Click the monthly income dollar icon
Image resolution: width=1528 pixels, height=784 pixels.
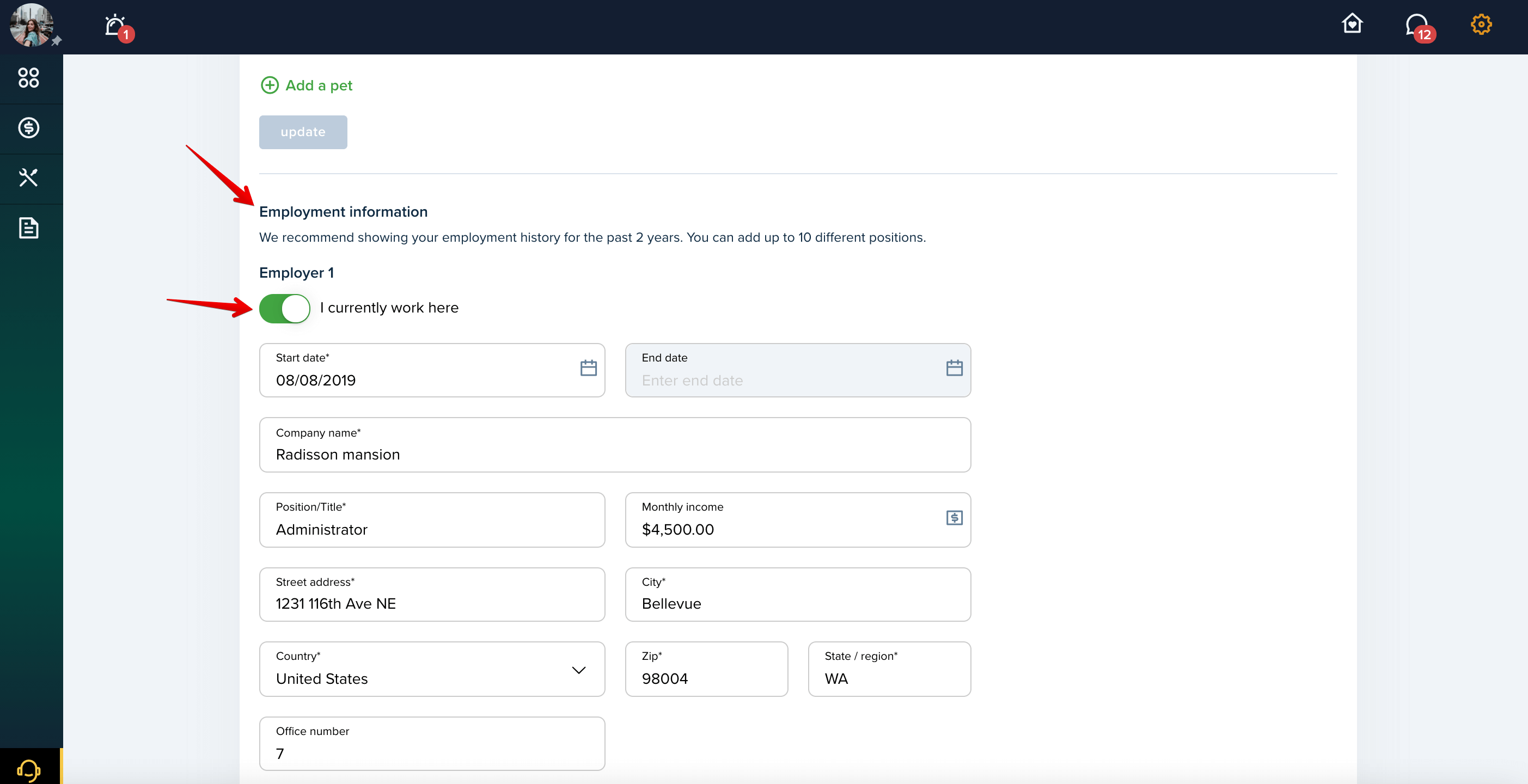coord(954,518)
